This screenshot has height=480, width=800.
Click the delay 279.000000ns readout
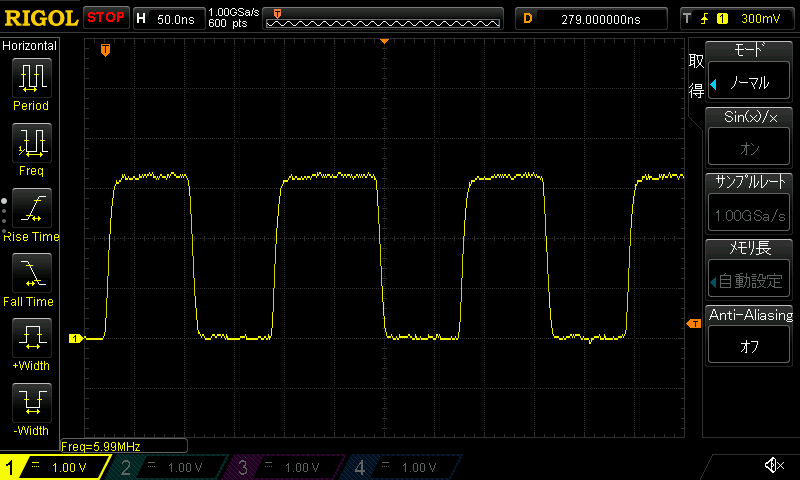[x=591, y=19]
